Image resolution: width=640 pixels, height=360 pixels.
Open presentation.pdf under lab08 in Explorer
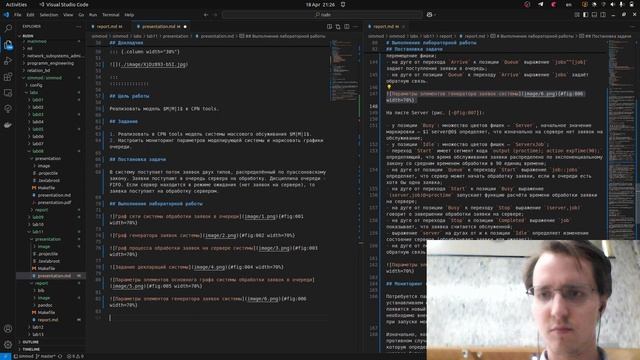tap(51, 202)
